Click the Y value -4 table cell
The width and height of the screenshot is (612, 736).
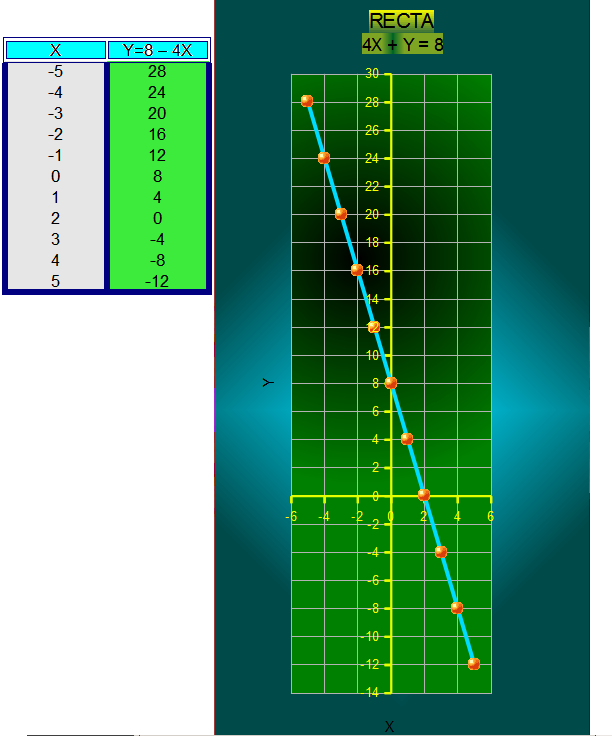coord(157,239)
